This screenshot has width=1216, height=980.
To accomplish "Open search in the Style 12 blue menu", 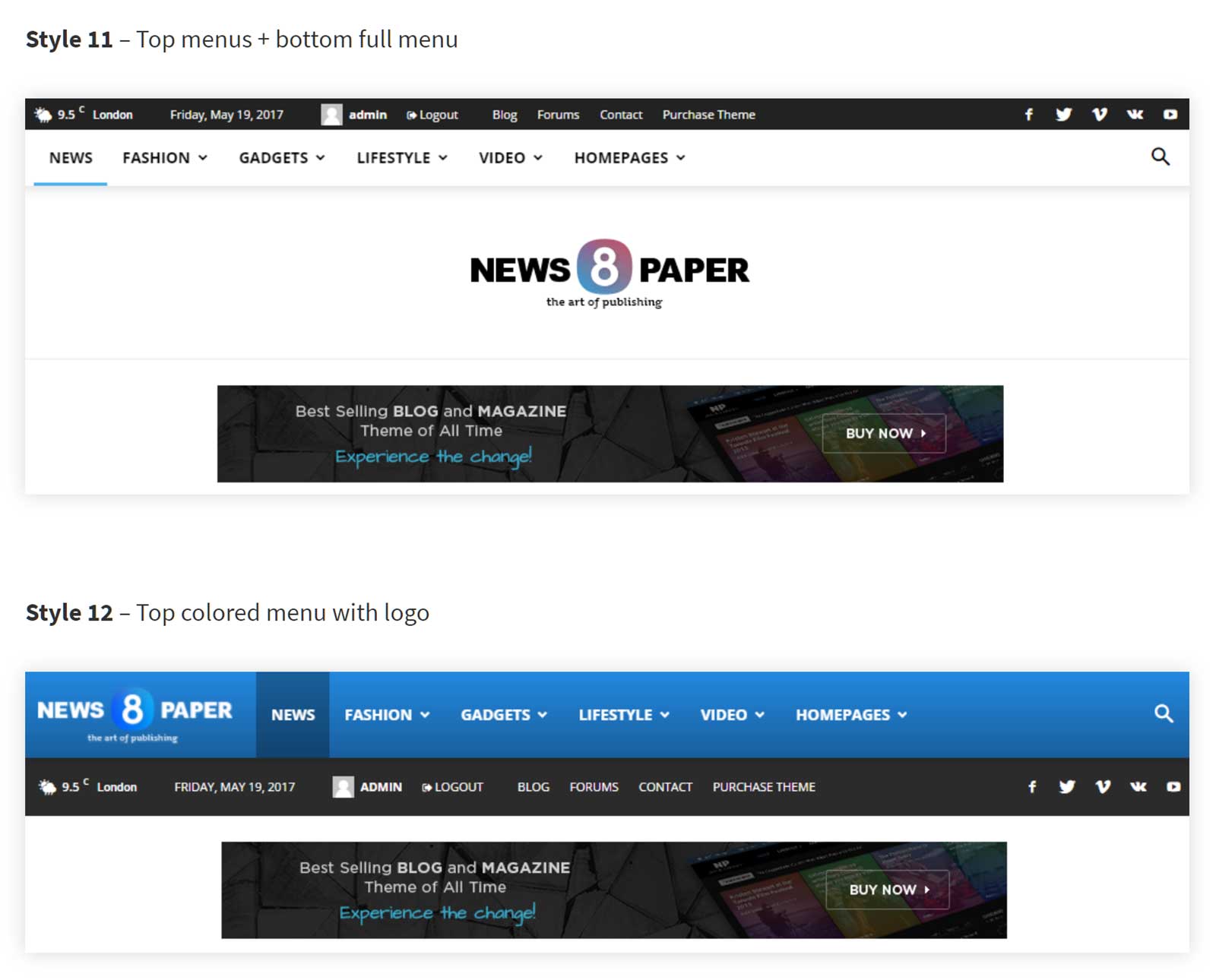I will 1164,714.
